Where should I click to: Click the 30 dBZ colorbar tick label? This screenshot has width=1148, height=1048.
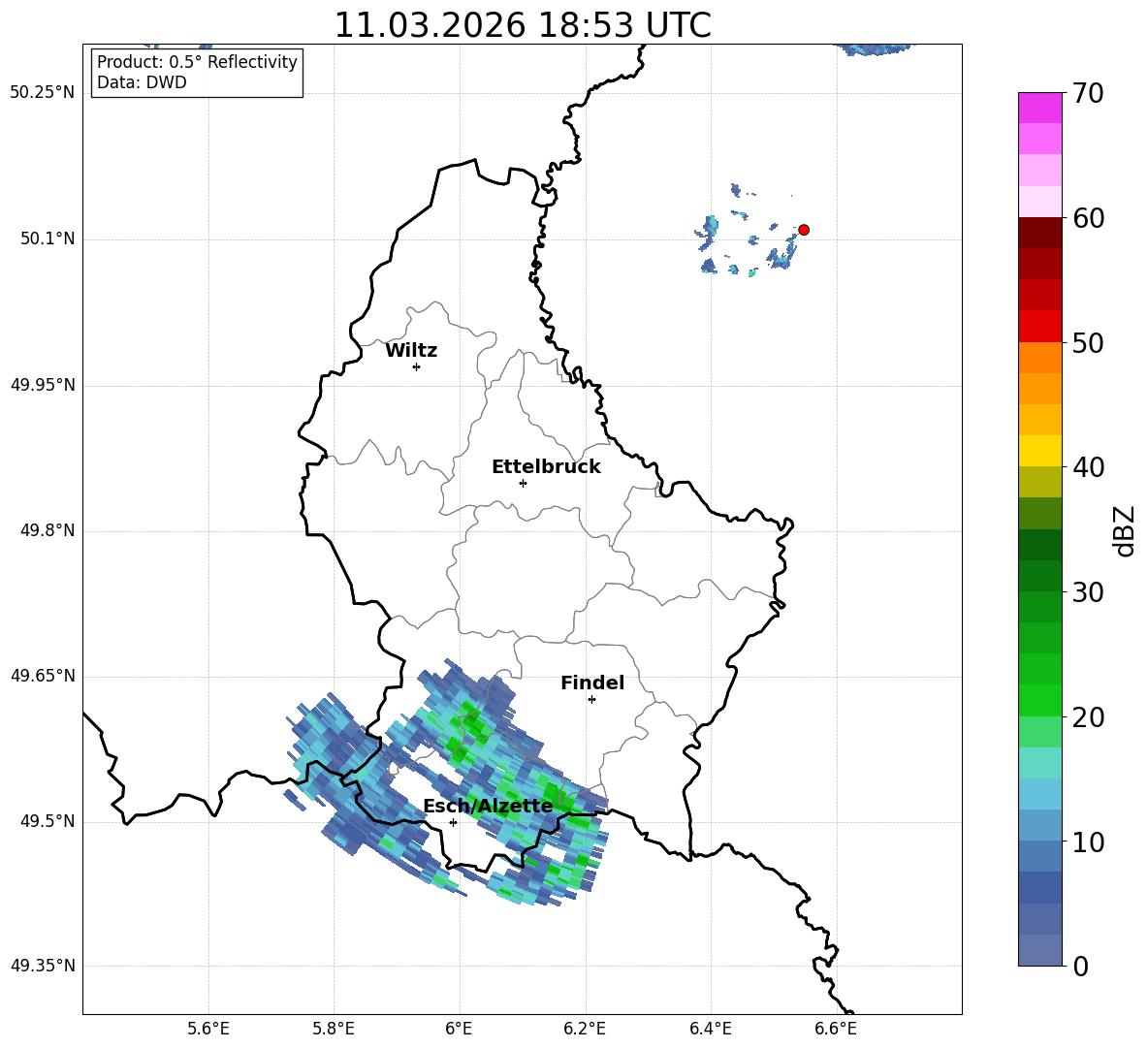pyautogui.click(x=1088, y=592)
